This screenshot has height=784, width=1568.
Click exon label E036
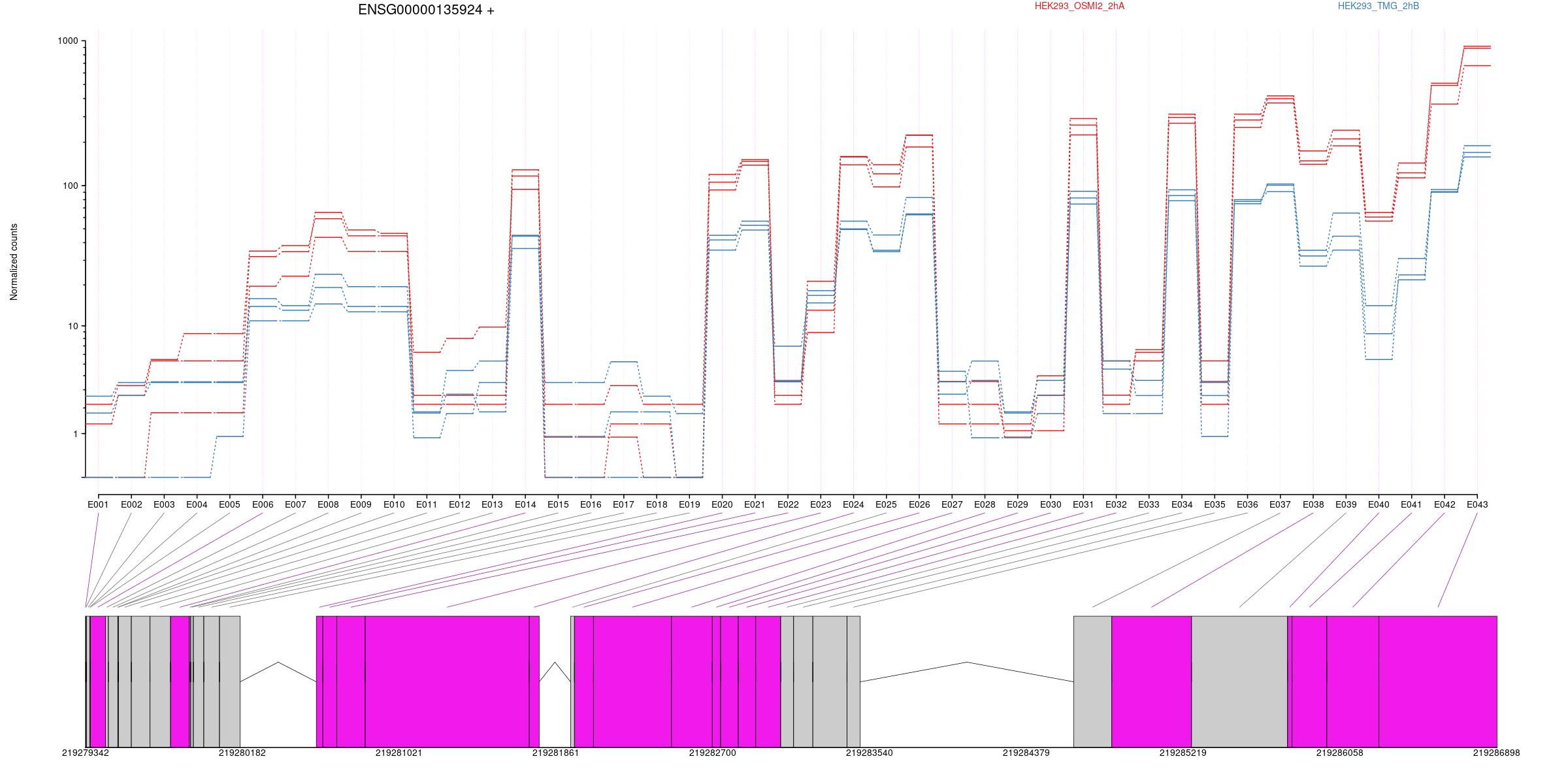1247,504
